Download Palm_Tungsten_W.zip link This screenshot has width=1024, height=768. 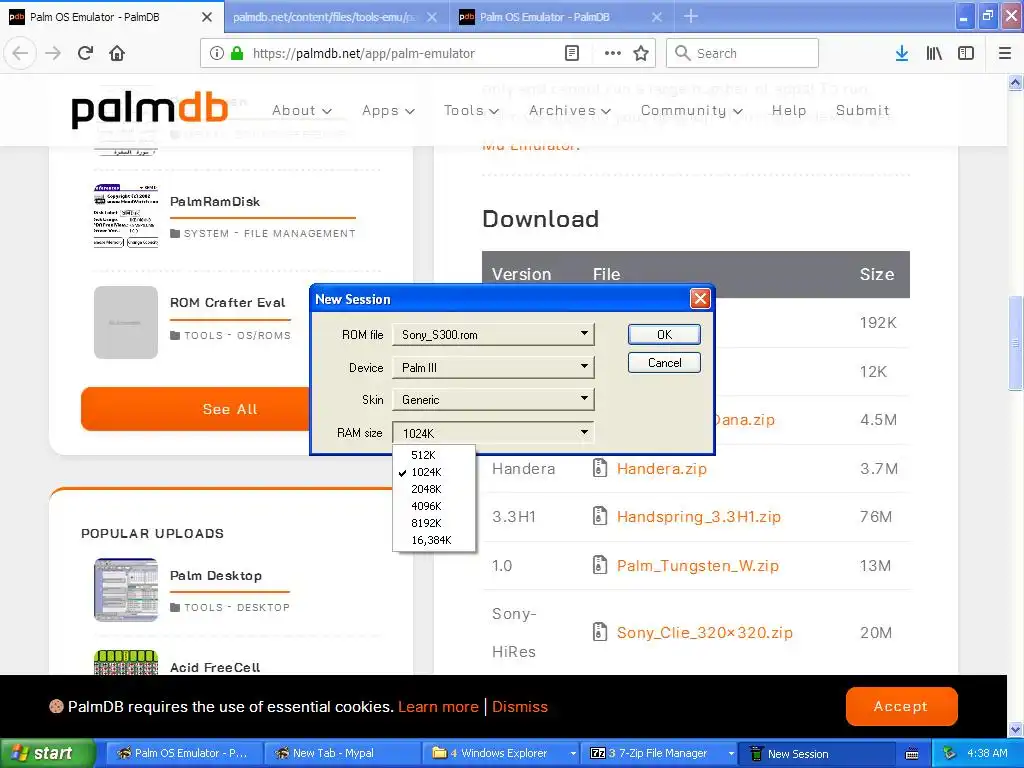(x=697, y=565)
